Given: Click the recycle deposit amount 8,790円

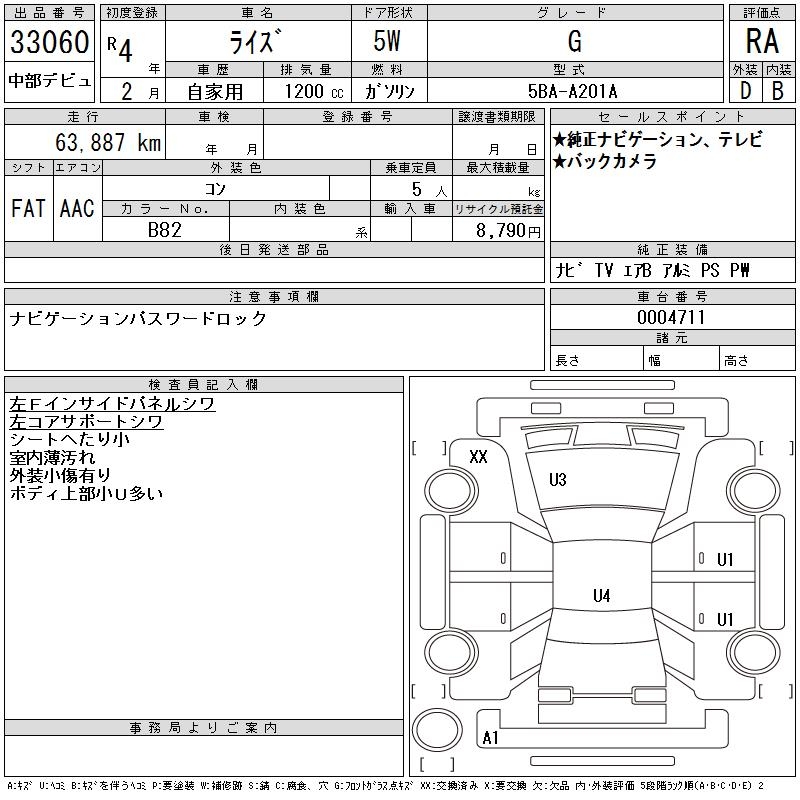Looking at the screenshot, I should [509, 231].
